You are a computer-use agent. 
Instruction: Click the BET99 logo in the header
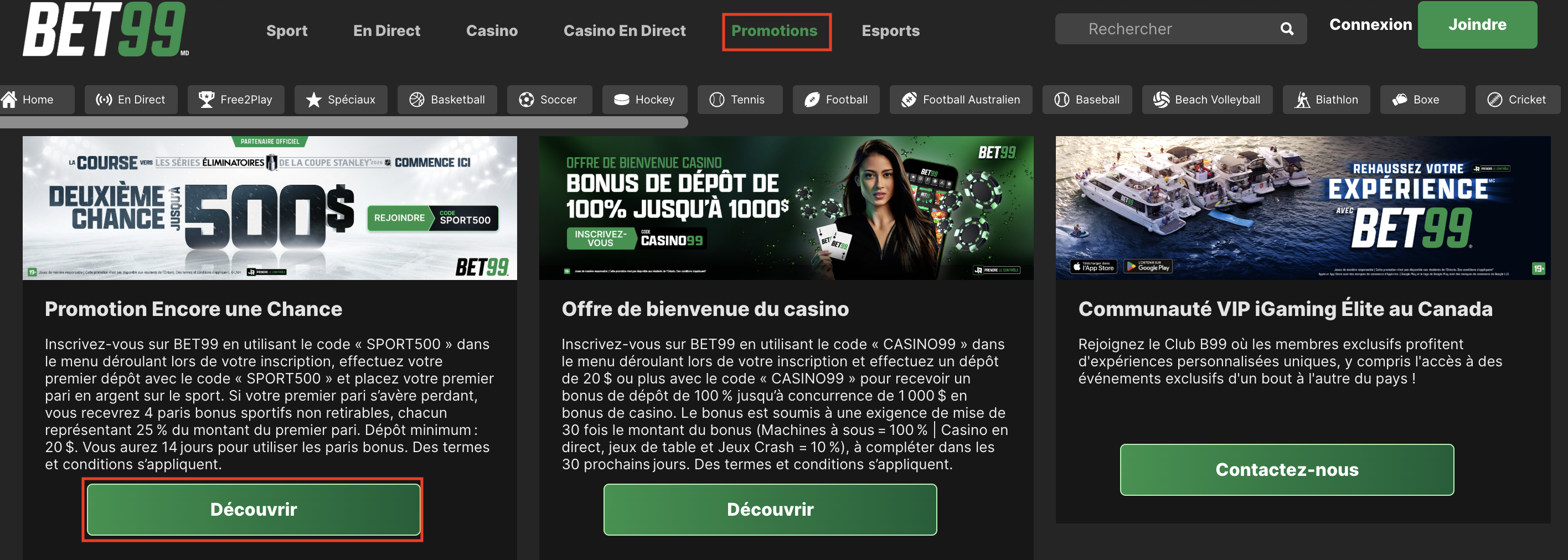coord(105,29)
